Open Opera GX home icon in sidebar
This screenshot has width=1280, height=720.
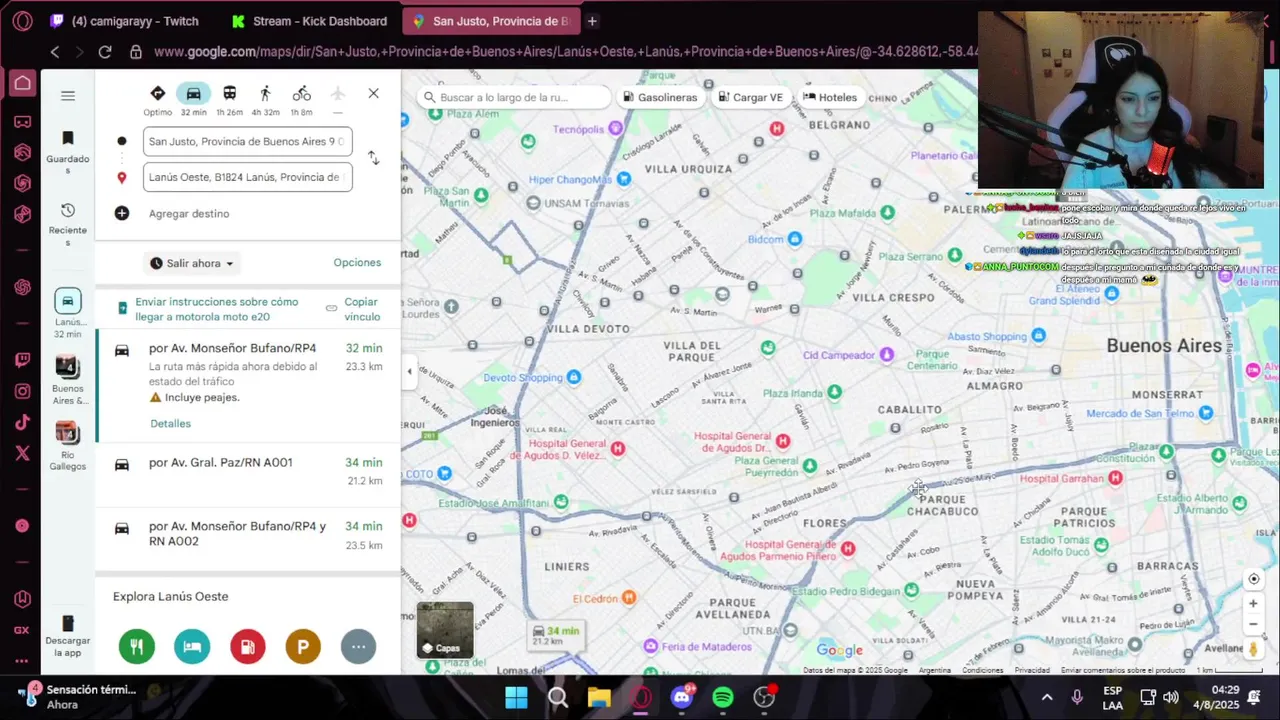[x=22, y=83]
